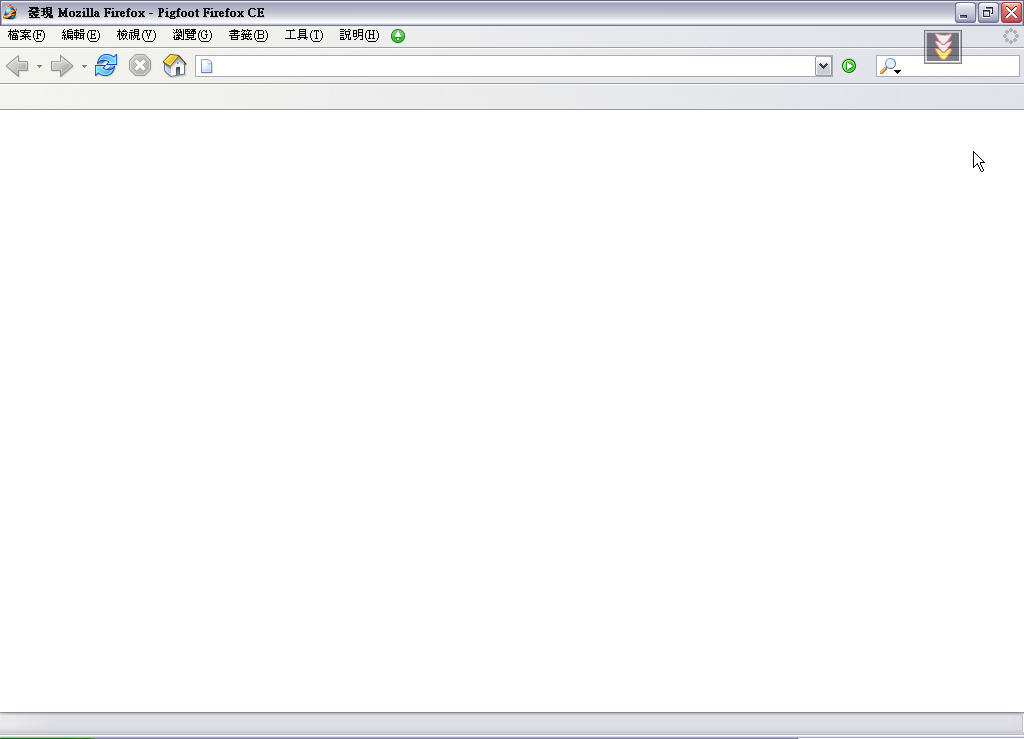Click the page icon inside the address bar

[207, 66]
